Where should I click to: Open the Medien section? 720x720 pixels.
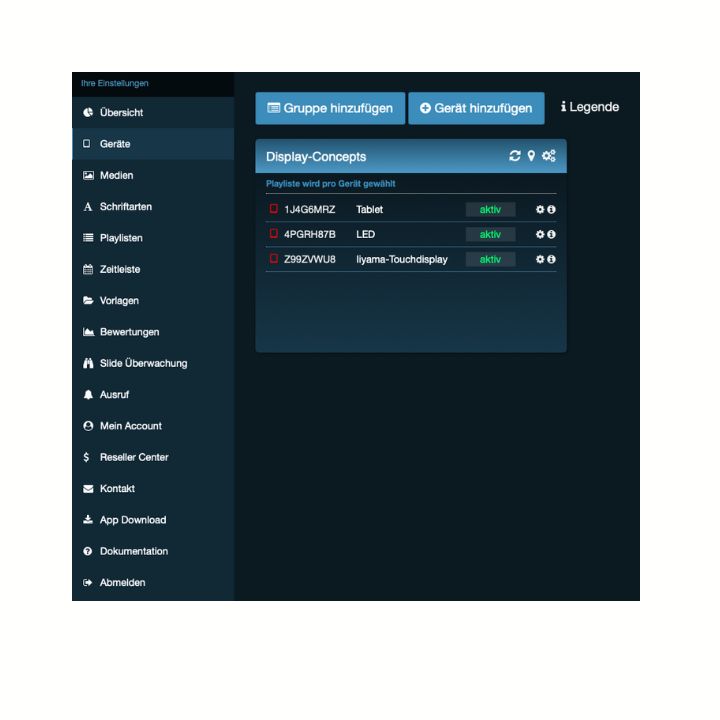coord(153,175)
